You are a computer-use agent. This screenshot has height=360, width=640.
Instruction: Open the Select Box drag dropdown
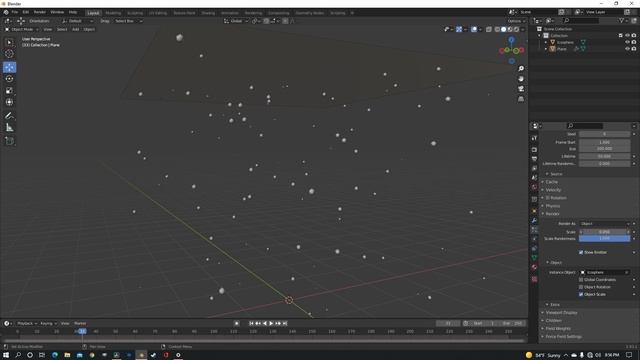[128, 21]
